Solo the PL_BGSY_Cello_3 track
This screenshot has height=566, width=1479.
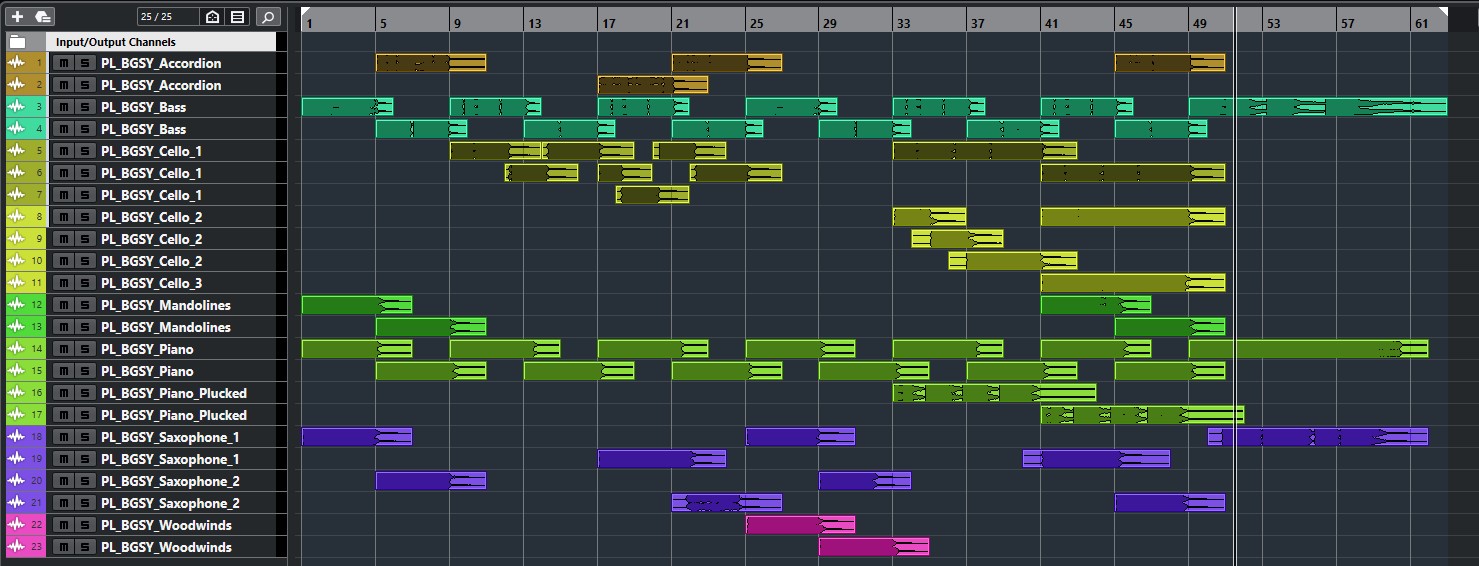coord(85,283)
